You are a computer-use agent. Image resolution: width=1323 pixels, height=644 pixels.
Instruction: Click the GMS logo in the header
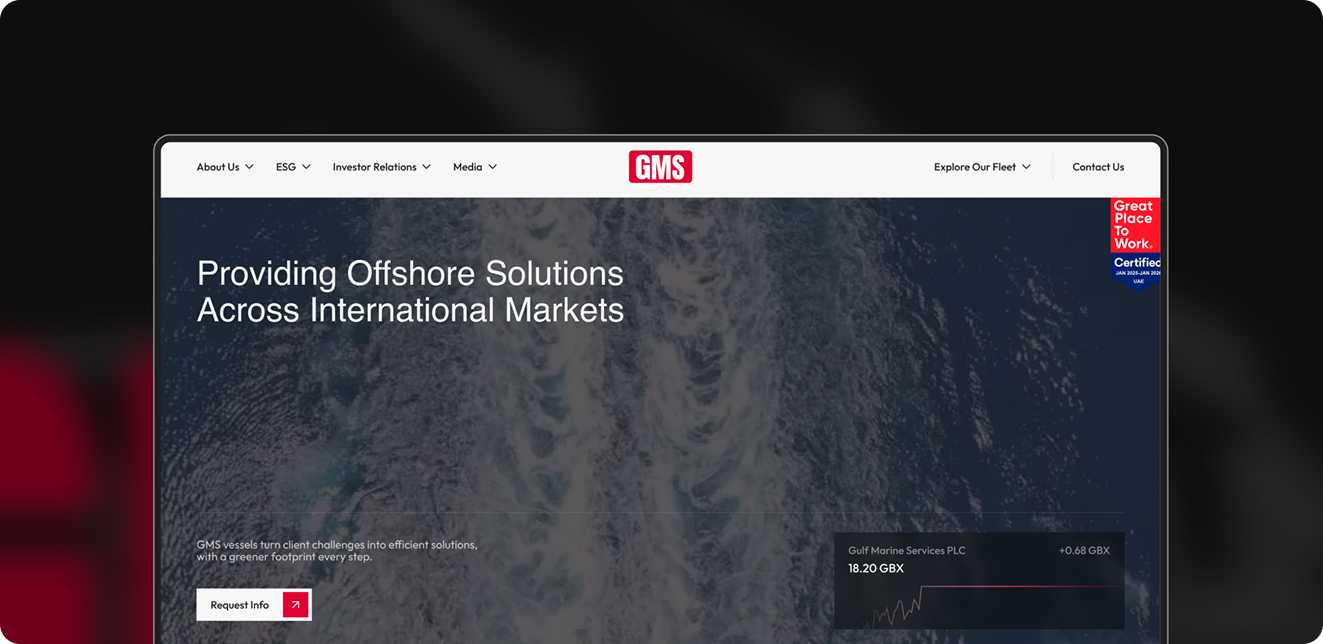pyautogui.click(x=660, y=167)
